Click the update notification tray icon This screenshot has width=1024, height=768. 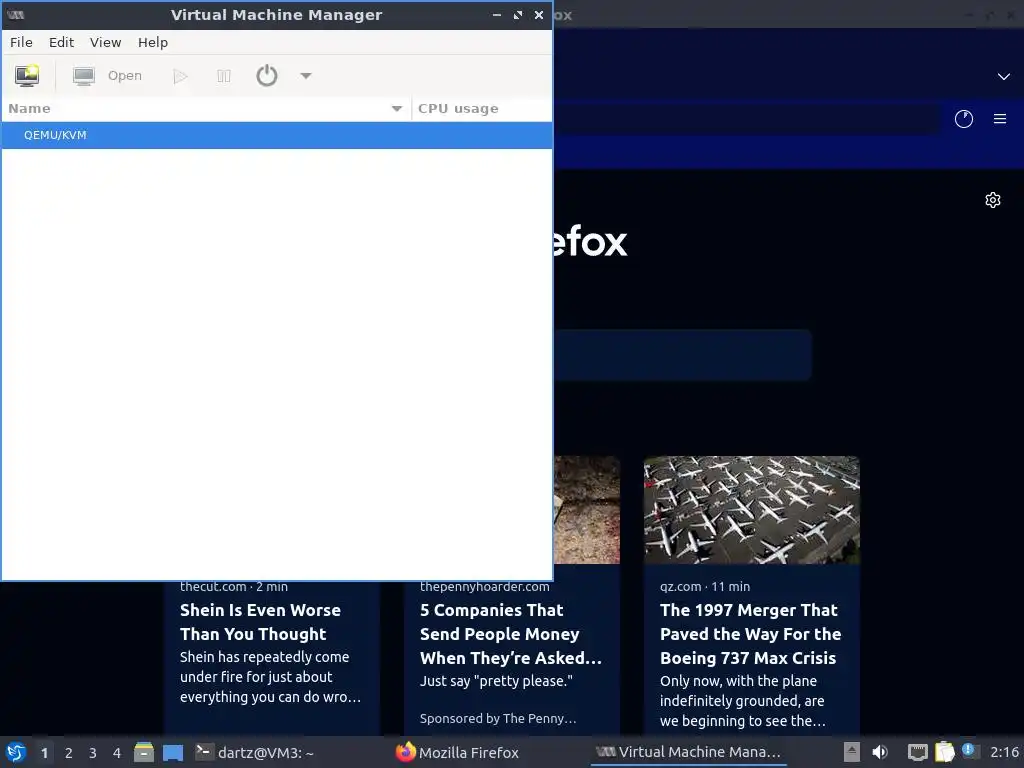[x=969, y=751]
